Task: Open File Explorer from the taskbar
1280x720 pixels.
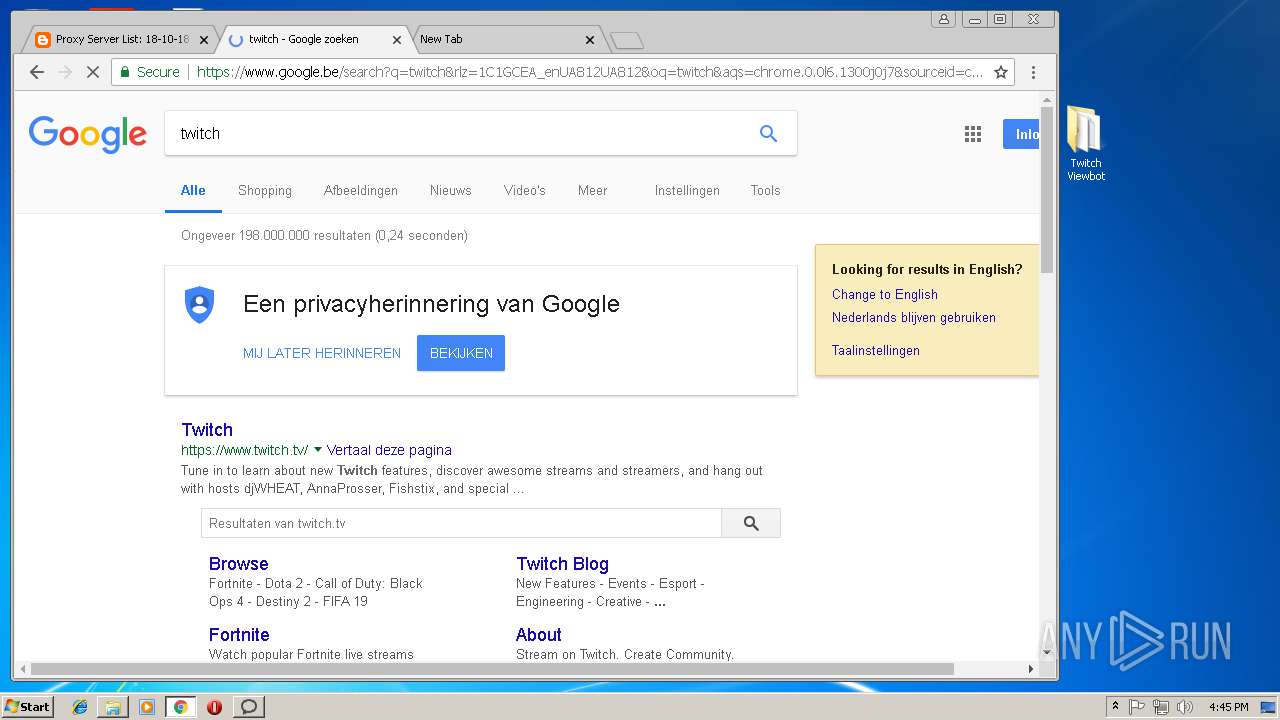Action: point(113,707)
